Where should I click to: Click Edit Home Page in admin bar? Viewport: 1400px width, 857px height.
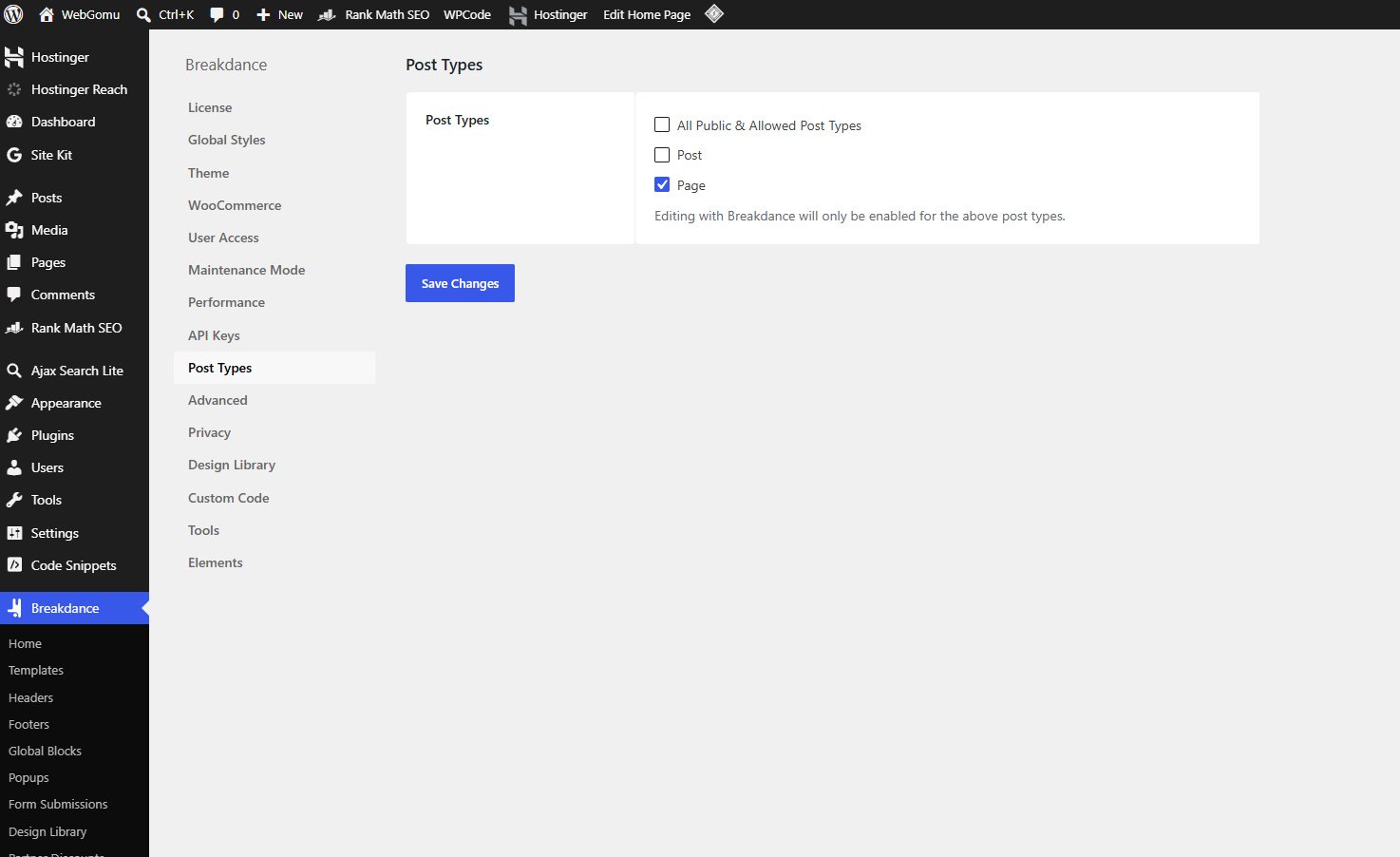pyautogui.click(x=647, y=14)
